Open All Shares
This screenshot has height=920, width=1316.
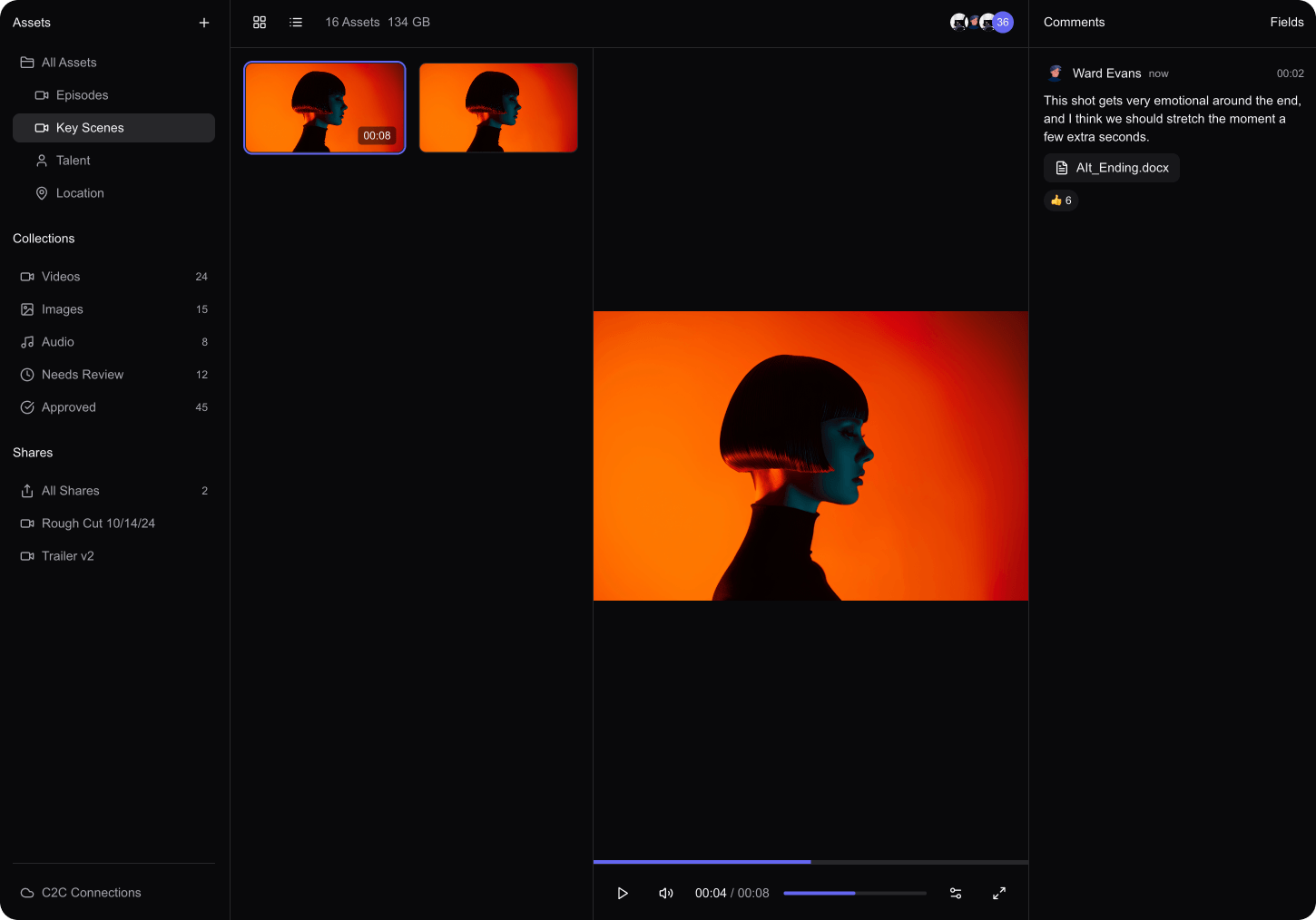coord(113,491)
